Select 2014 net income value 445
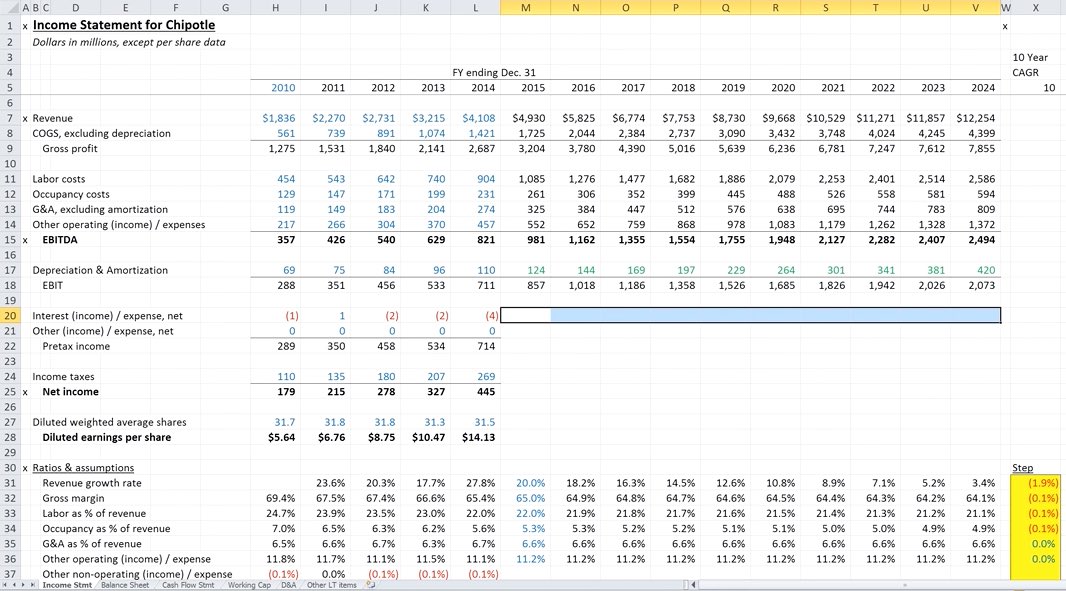The width and height of the screenshot is (1066, 591). coord(485,392)
